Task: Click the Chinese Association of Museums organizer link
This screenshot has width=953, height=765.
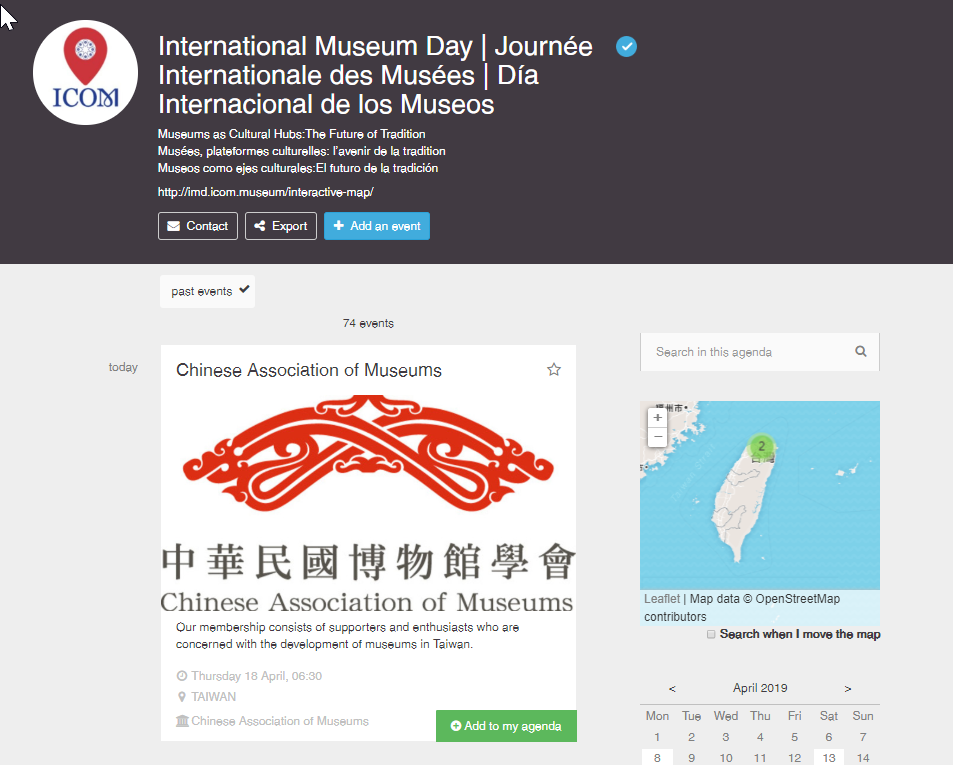Action: [280, 721]
